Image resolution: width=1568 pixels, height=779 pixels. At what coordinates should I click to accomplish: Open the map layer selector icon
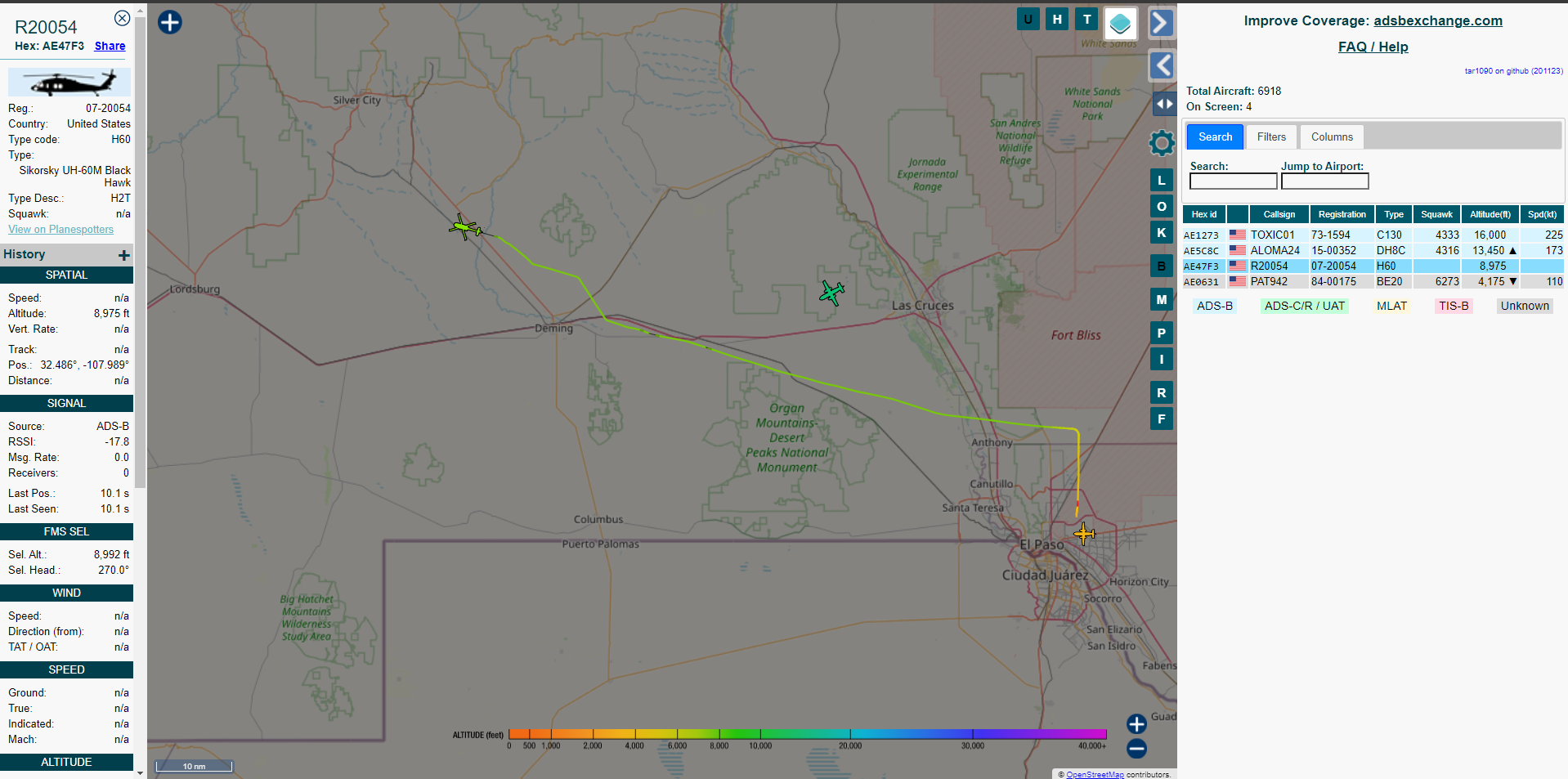click(x=1121, y=24)
